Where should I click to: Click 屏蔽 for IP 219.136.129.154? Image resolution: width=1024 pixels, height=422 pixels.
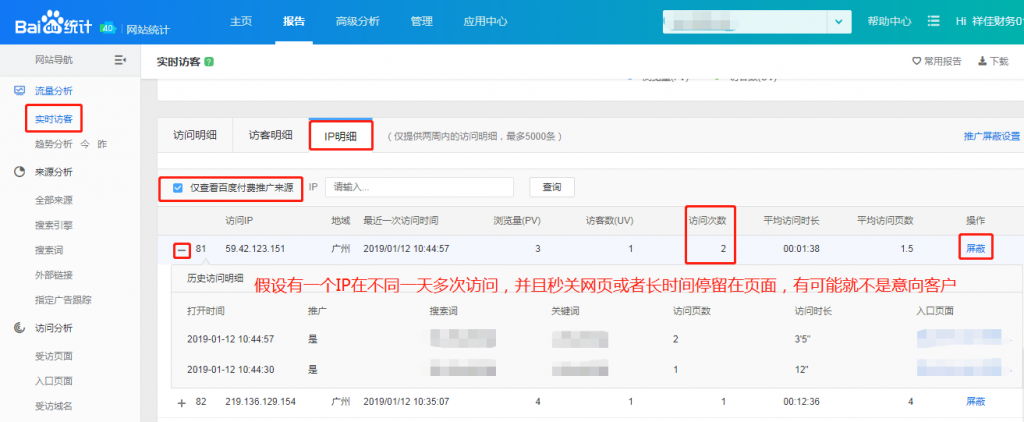coord(976,401)
